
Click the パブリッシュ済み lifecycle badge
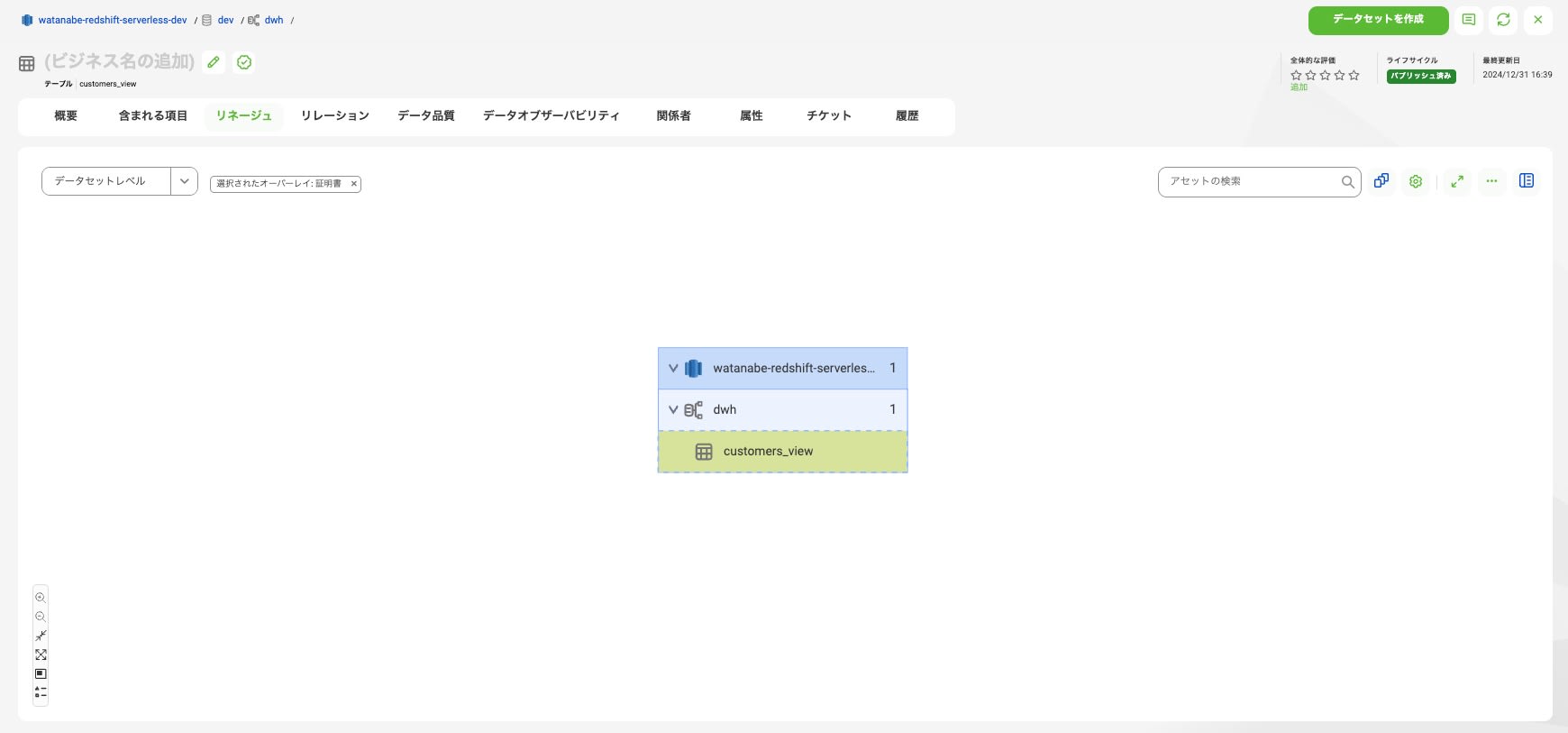tap(1421, 76)
